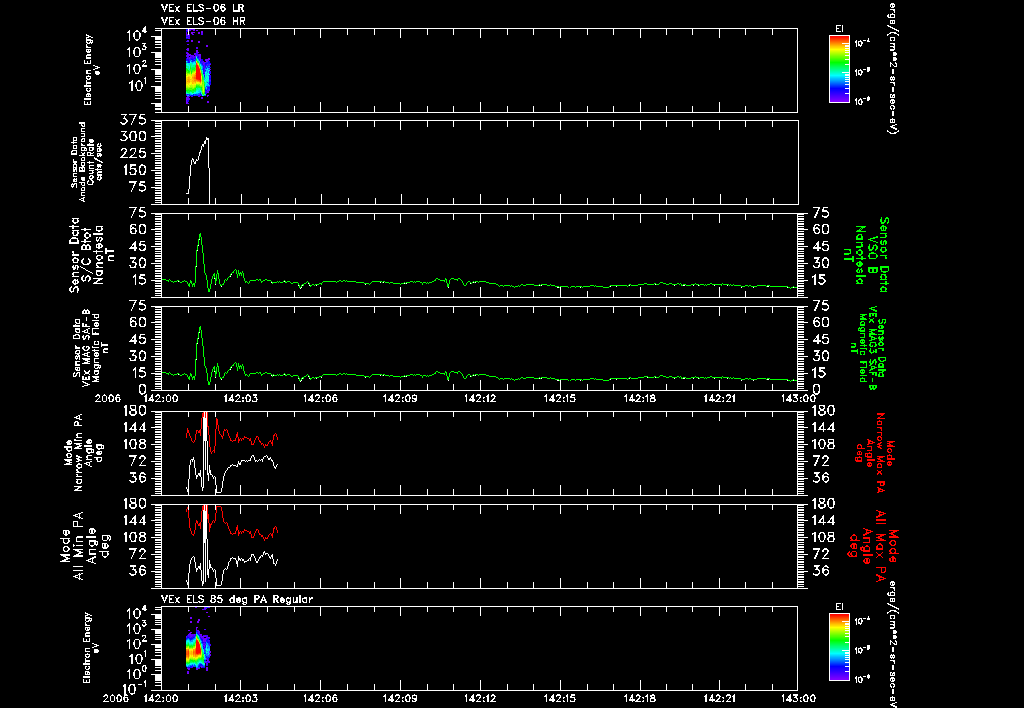This screenshot has height=708, width=1024.
Task: Select the 'VEx ELS-06 LR' title text
Action: tap(203, 8)
